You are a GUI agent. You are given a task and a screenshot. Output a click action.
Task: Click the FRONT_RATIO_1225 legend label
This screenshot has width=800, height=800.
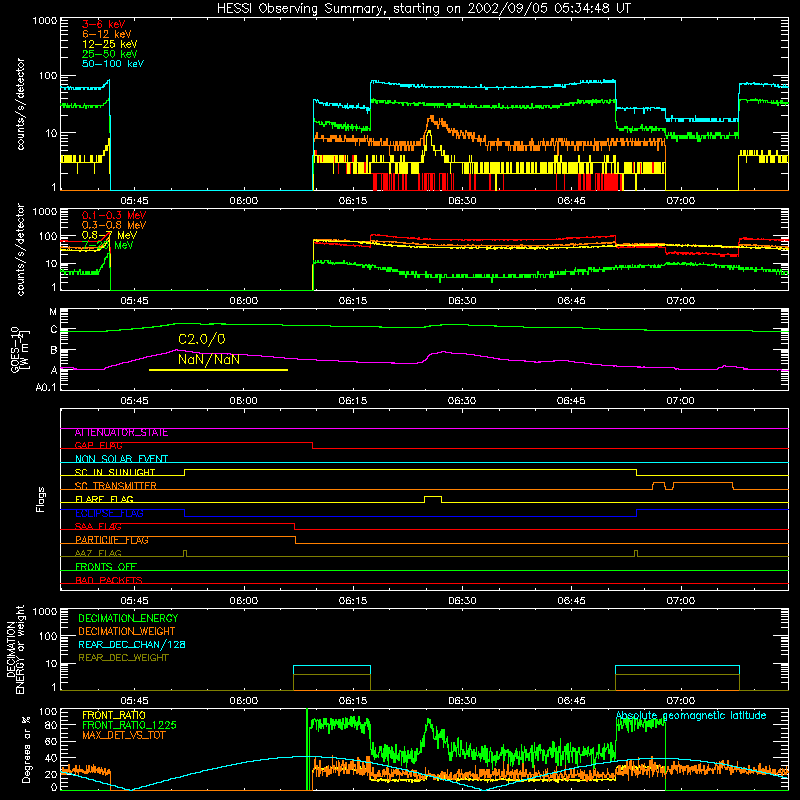130,725
